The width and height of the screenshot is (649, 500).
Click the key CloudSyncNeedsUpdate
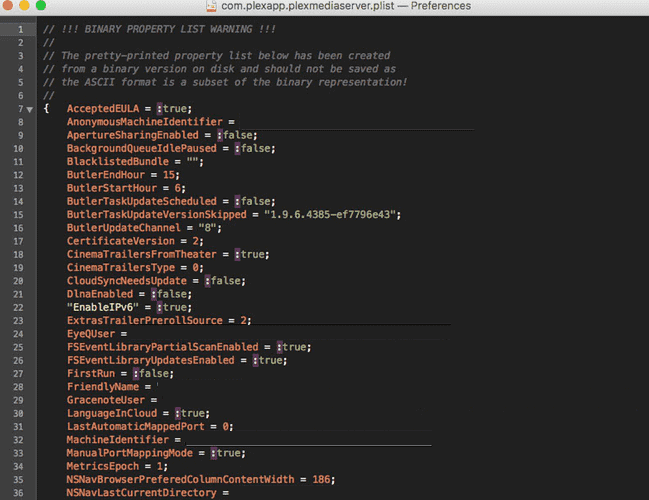tap(127, 281)
